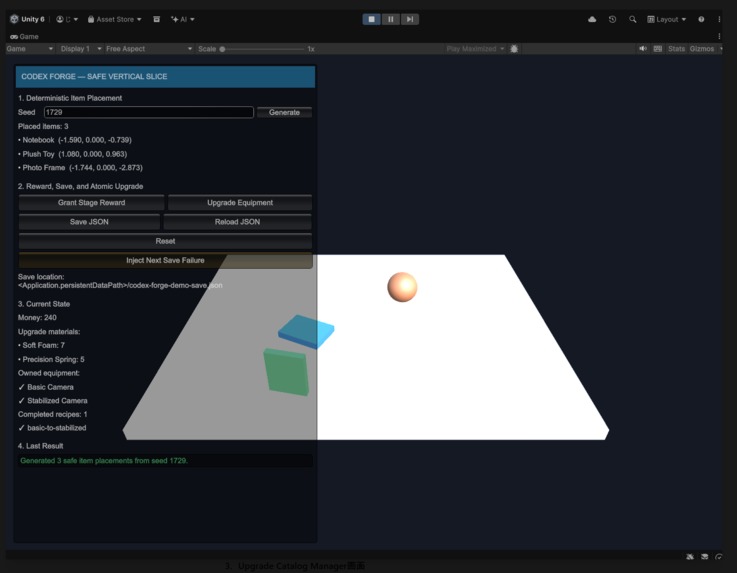Open the Display 1 dropdown
Viewport: 737px width, 573px height.
click(x=81, y=49)
